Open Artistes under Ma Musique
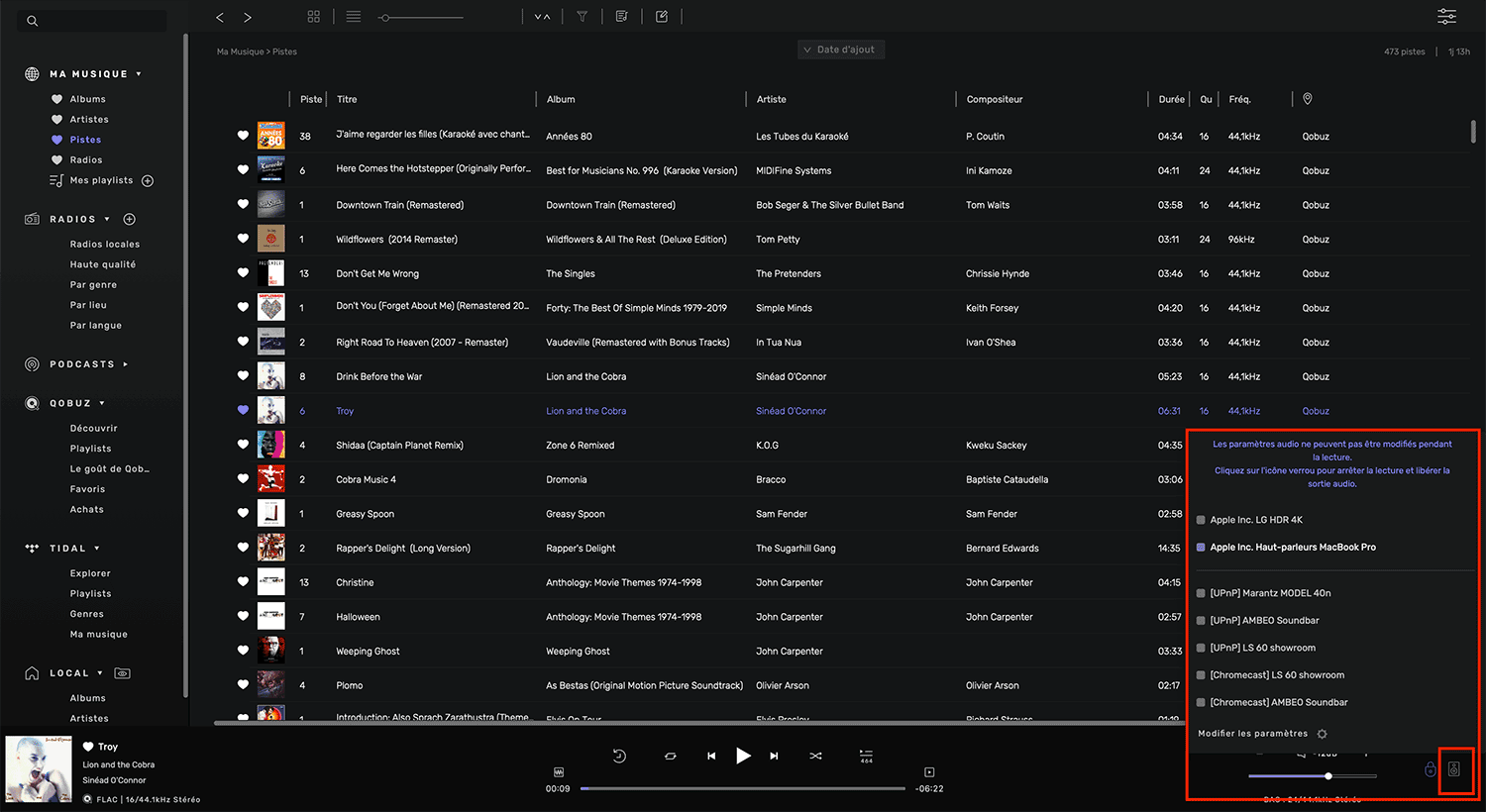The image size is (1486, 812). (89, 120)
